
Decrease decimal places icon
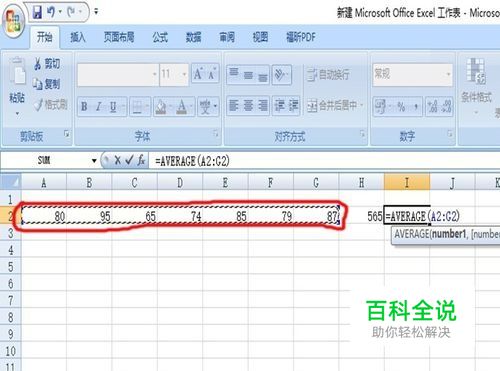446,106
